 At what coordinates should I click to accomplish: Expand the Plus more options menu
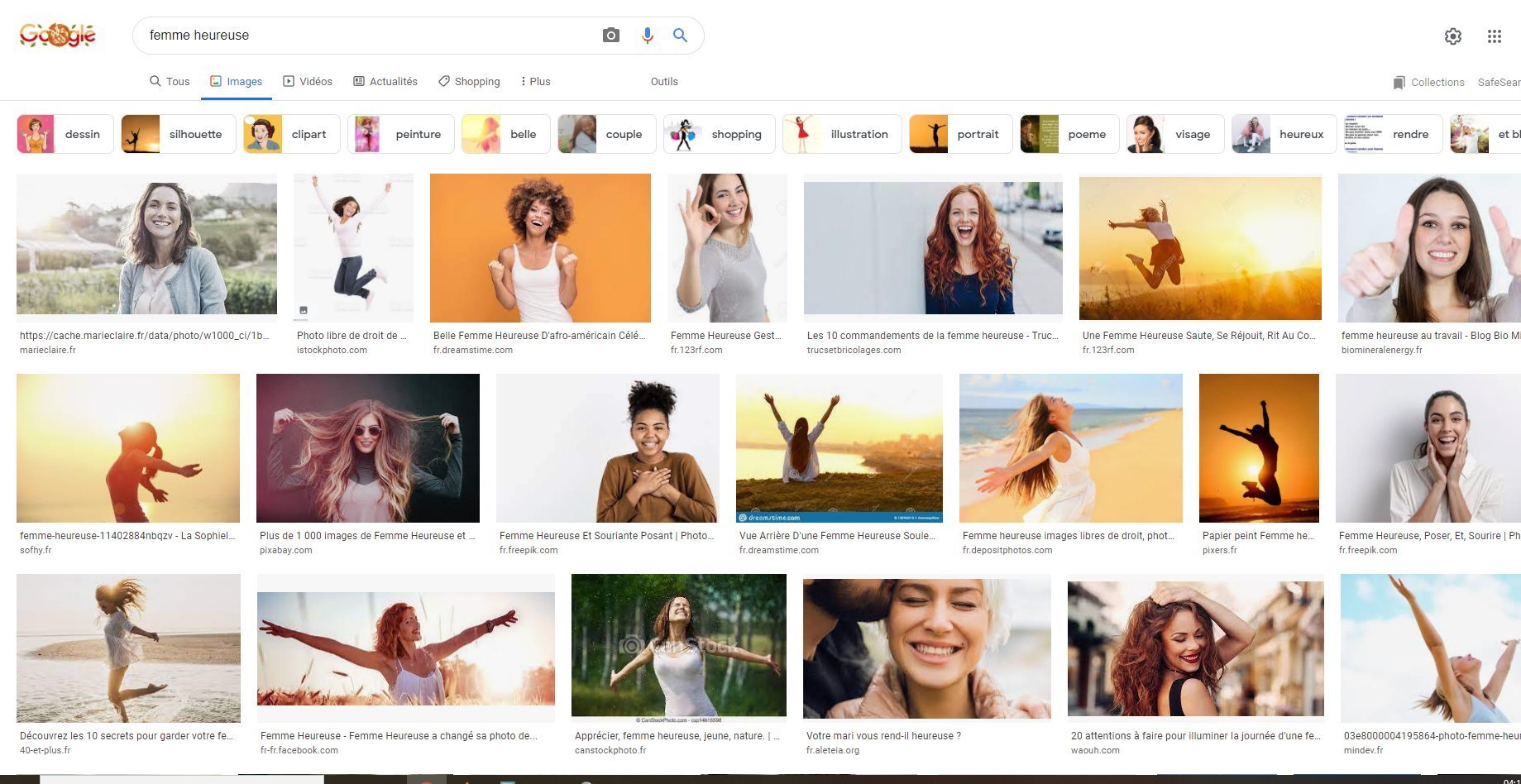pos(535,82)
